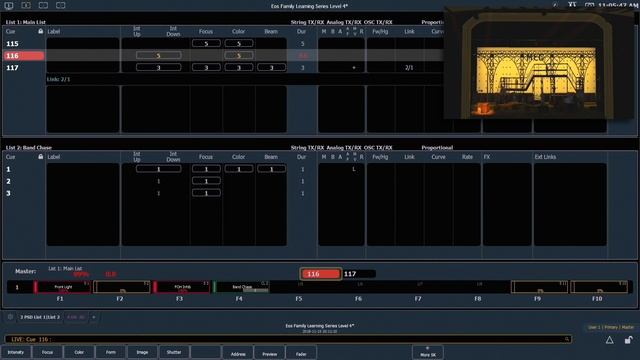Select cue 2 in the Band Chase list
This screenshot has height=360, width=640.
tap(9, 181)
